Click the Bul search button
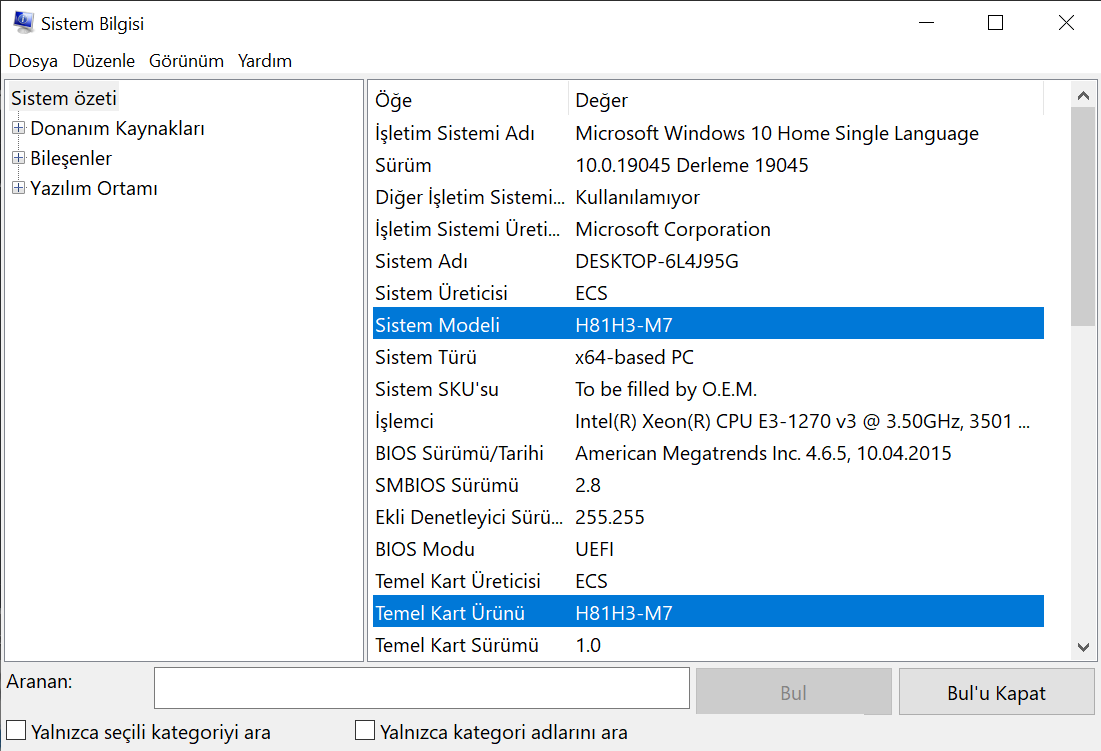The width and height of the screenshot is (1101, 751). click(793, 693)
